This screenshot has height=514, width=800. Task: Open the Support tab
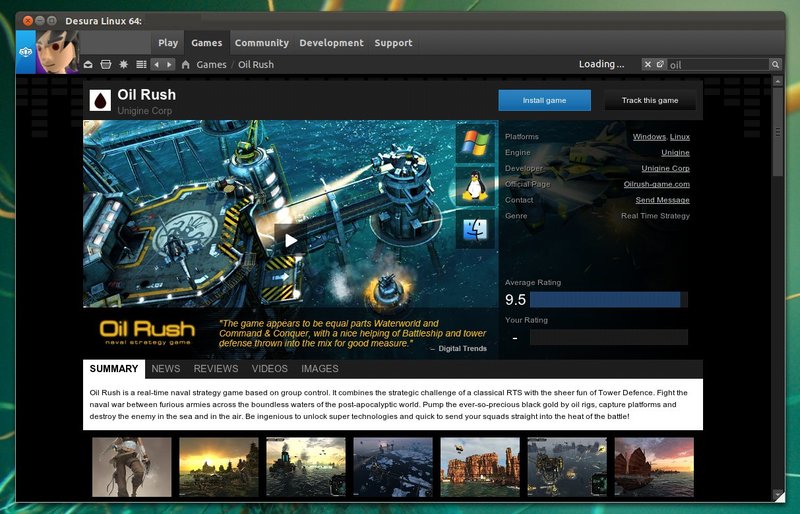[x=393, y=43]
